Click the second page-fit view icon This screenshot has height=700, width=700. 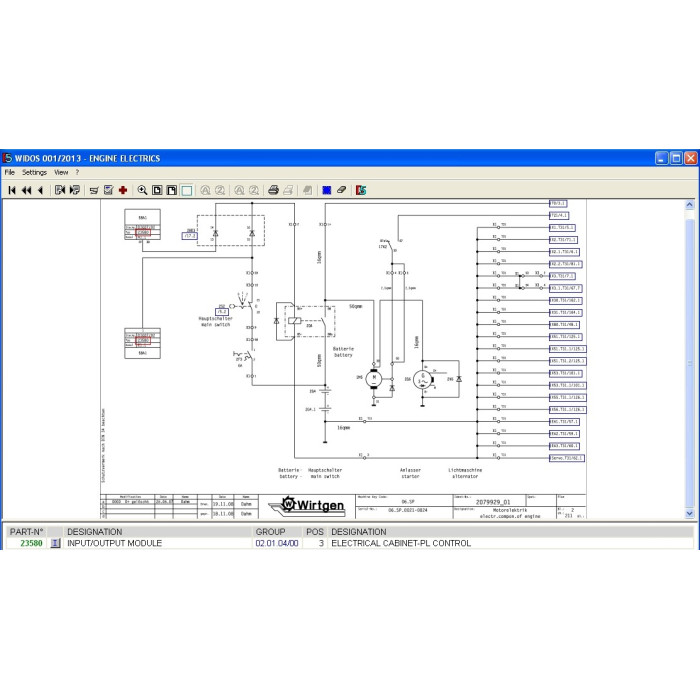172,191
